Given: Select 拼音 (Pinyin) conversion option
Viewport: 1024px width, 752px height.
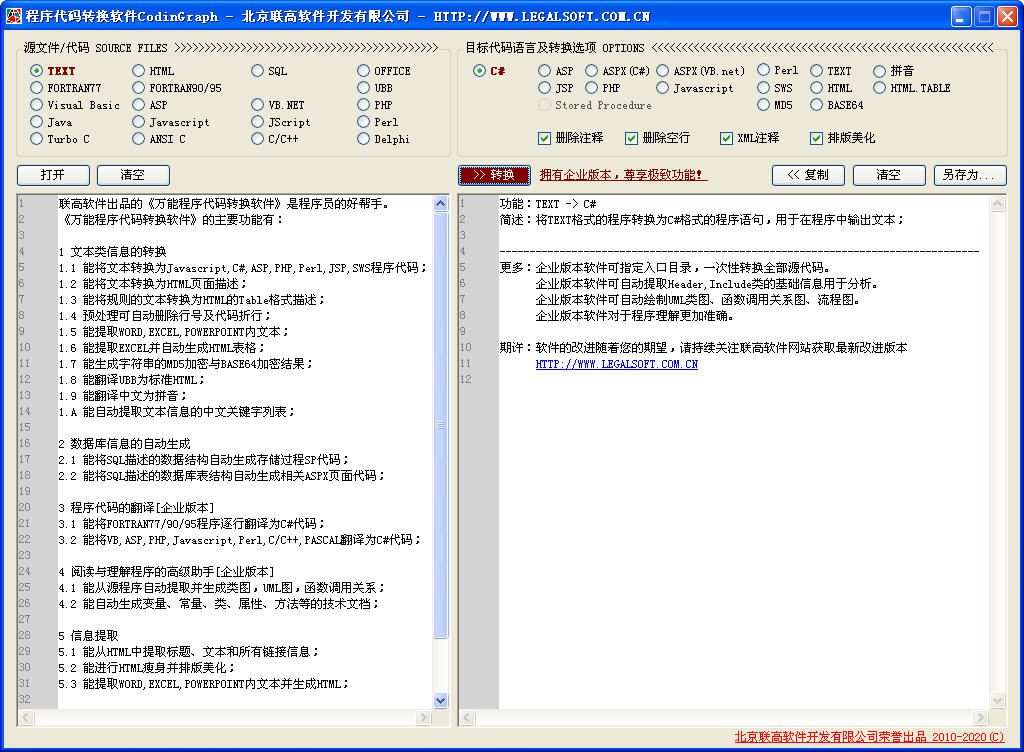Looking at the screenshot, I should click(x=880, y=71).
